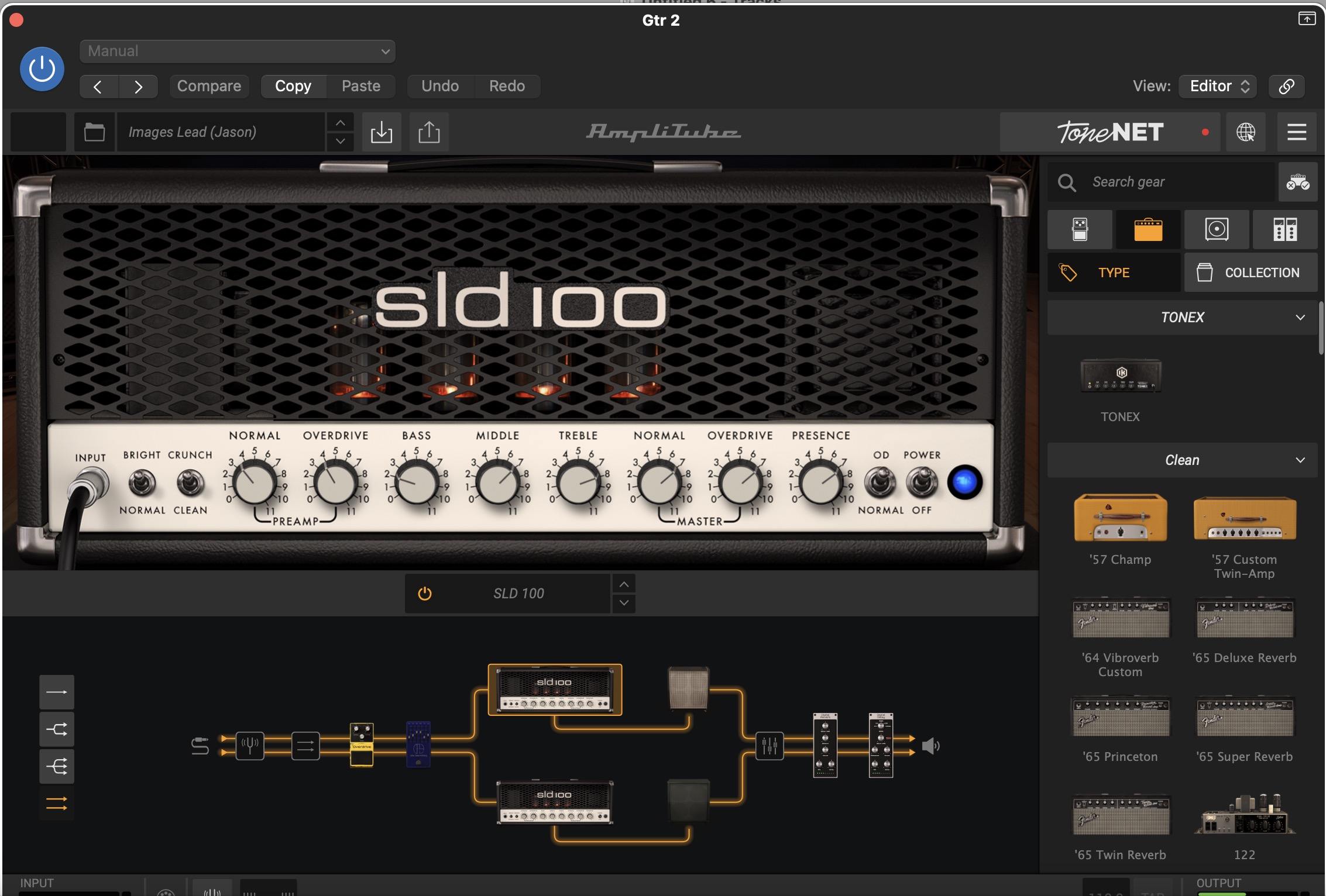This screenshot has width=1326, height=896.
Task: Go to next preset with right arrow
Action: coord(138,87)
